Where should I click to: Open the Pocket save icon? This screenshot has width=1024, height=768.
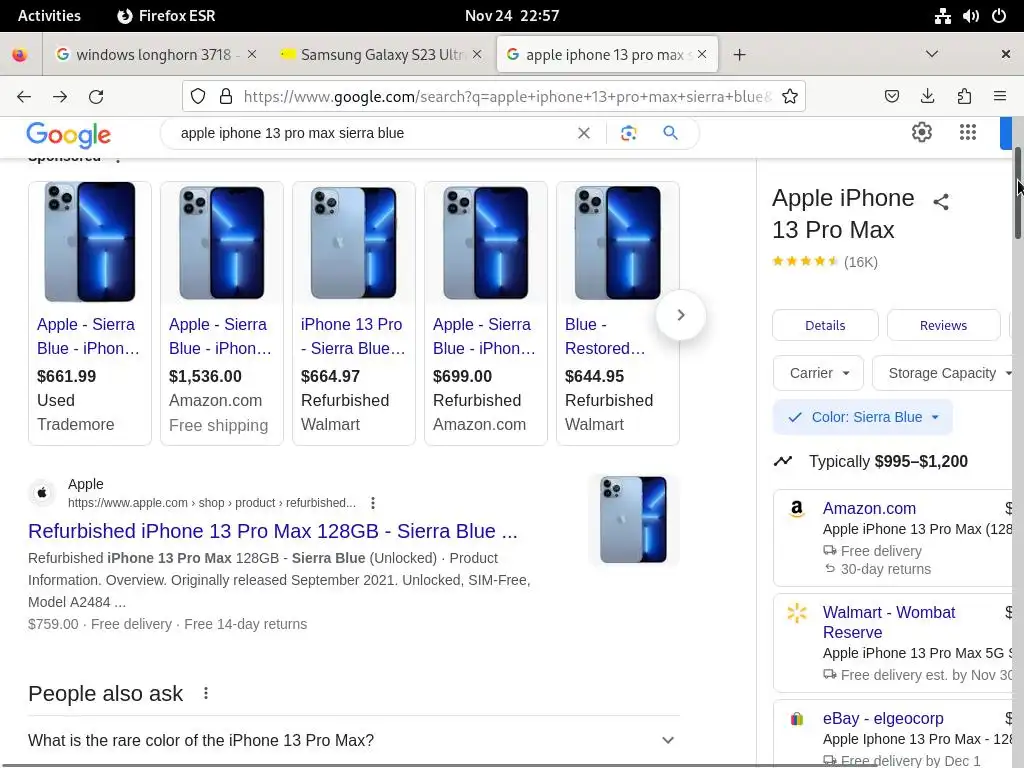[x=891, y=97]
